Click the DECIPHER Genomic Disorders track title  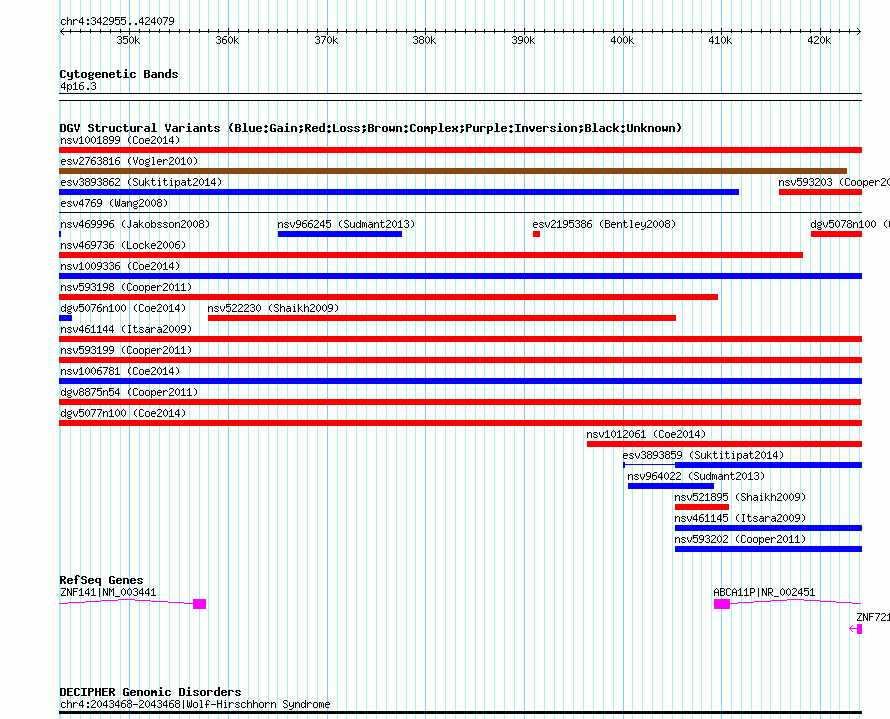[150, 692]
